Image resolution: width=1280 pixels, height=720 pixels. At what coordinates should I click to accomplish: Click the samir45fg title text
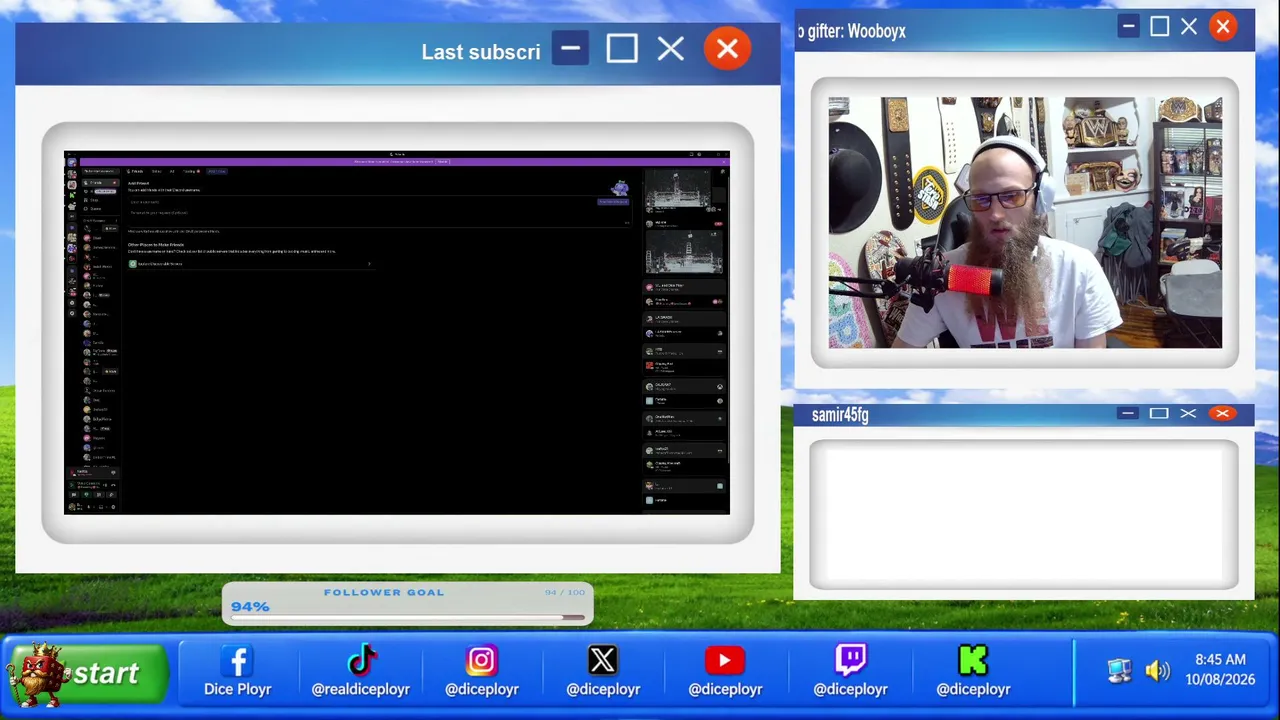point(840,415)
